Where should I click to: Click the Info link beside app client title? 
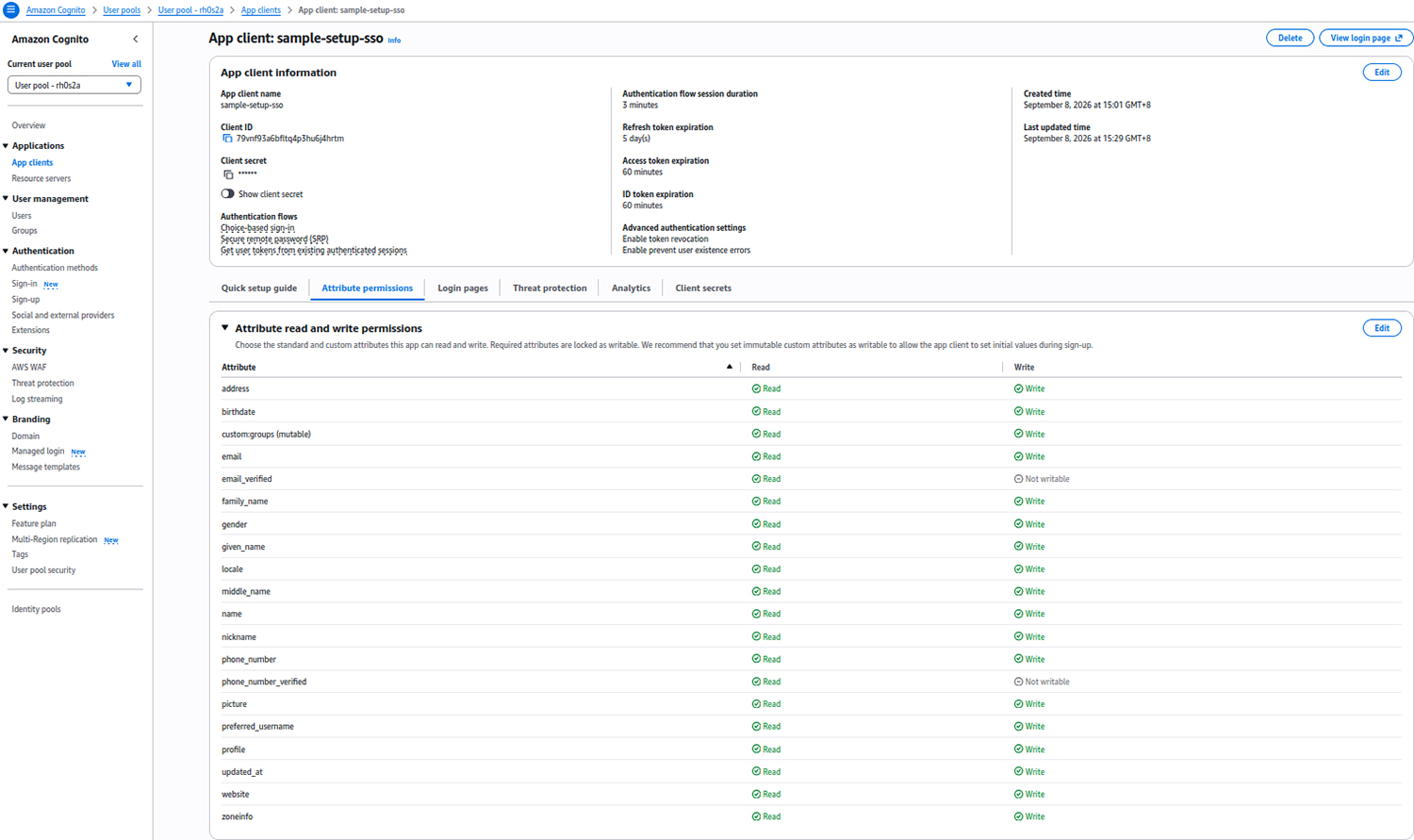click(x=394, y=41)
